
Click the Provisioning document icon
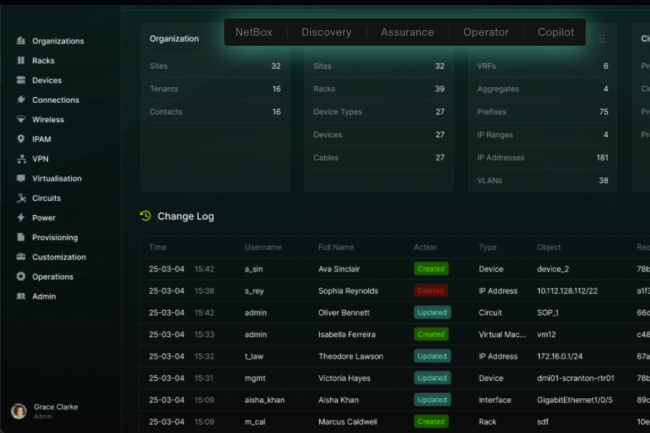(x=21, y=237)
